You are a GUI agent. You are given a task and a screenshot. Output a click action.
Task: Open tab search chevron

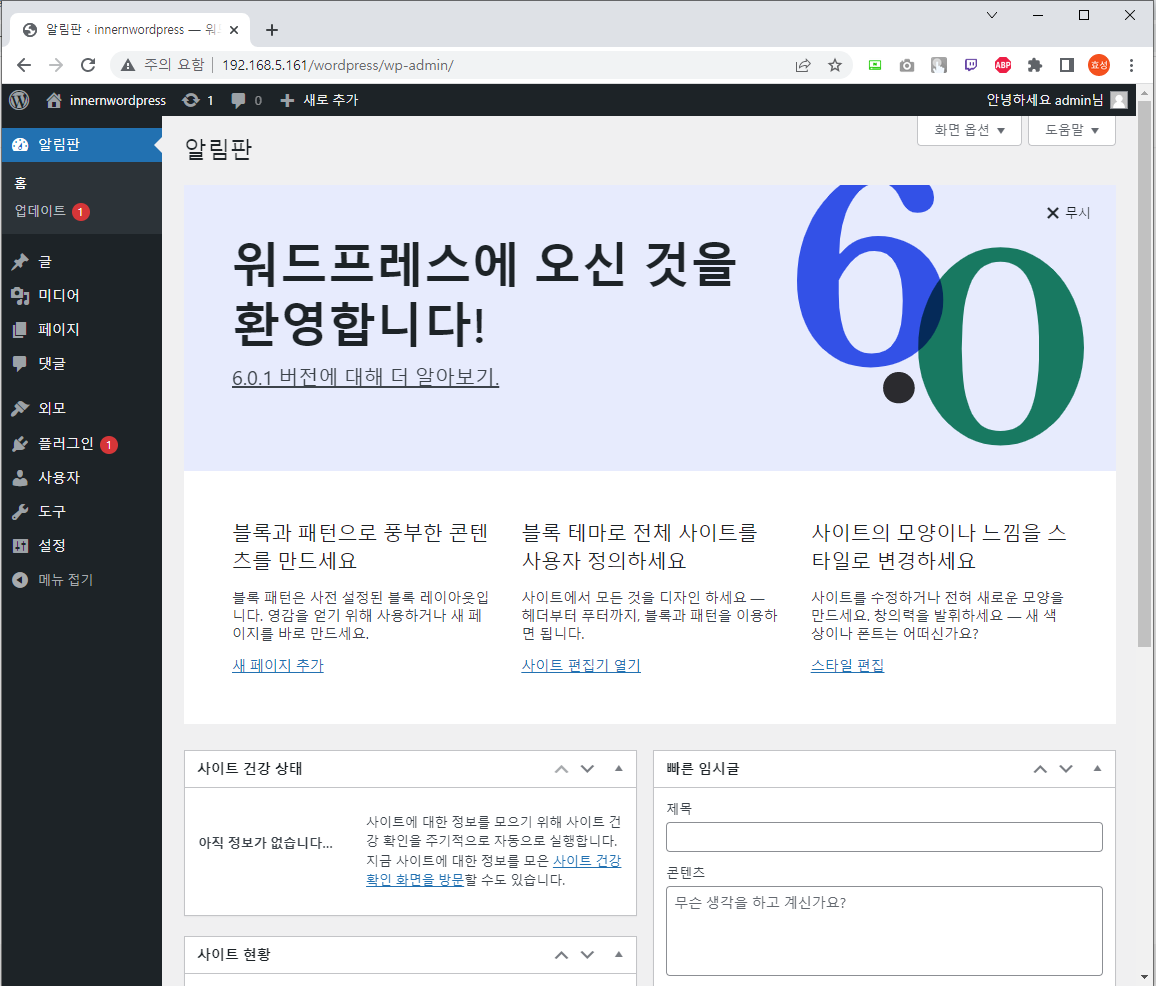click(x=992, y=15)
